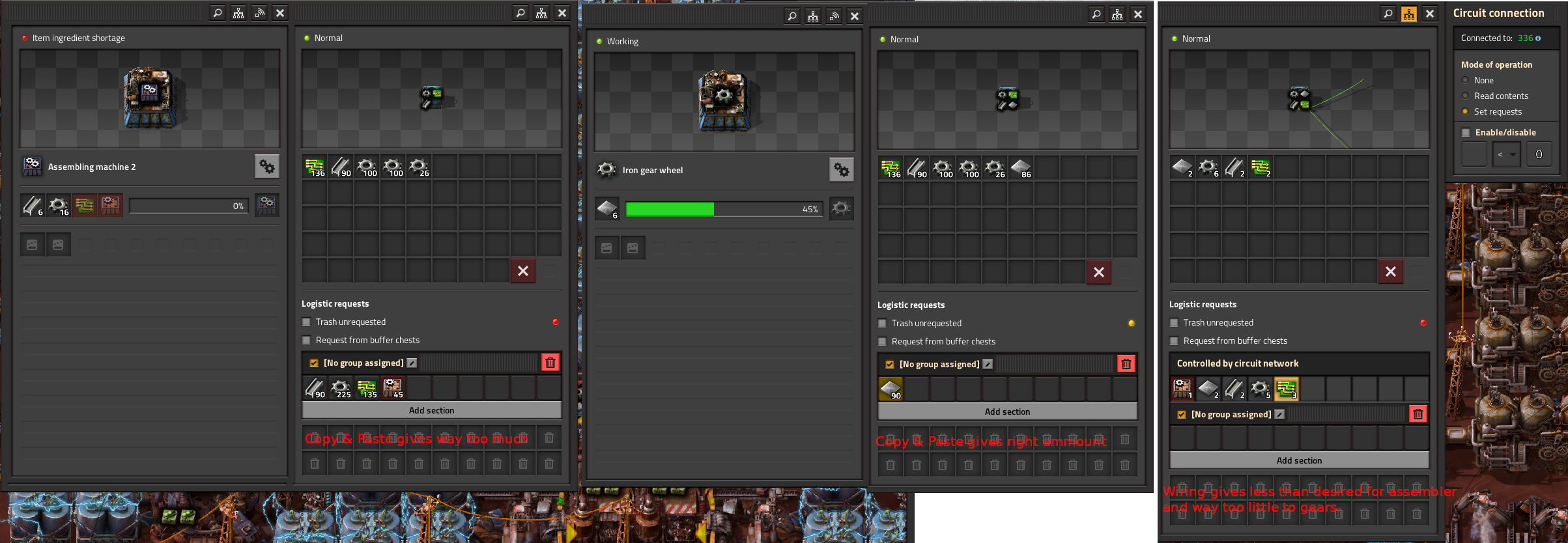Edit group pencil in second chest
This screenshot has height=543, width=1568.
point(988,365)
